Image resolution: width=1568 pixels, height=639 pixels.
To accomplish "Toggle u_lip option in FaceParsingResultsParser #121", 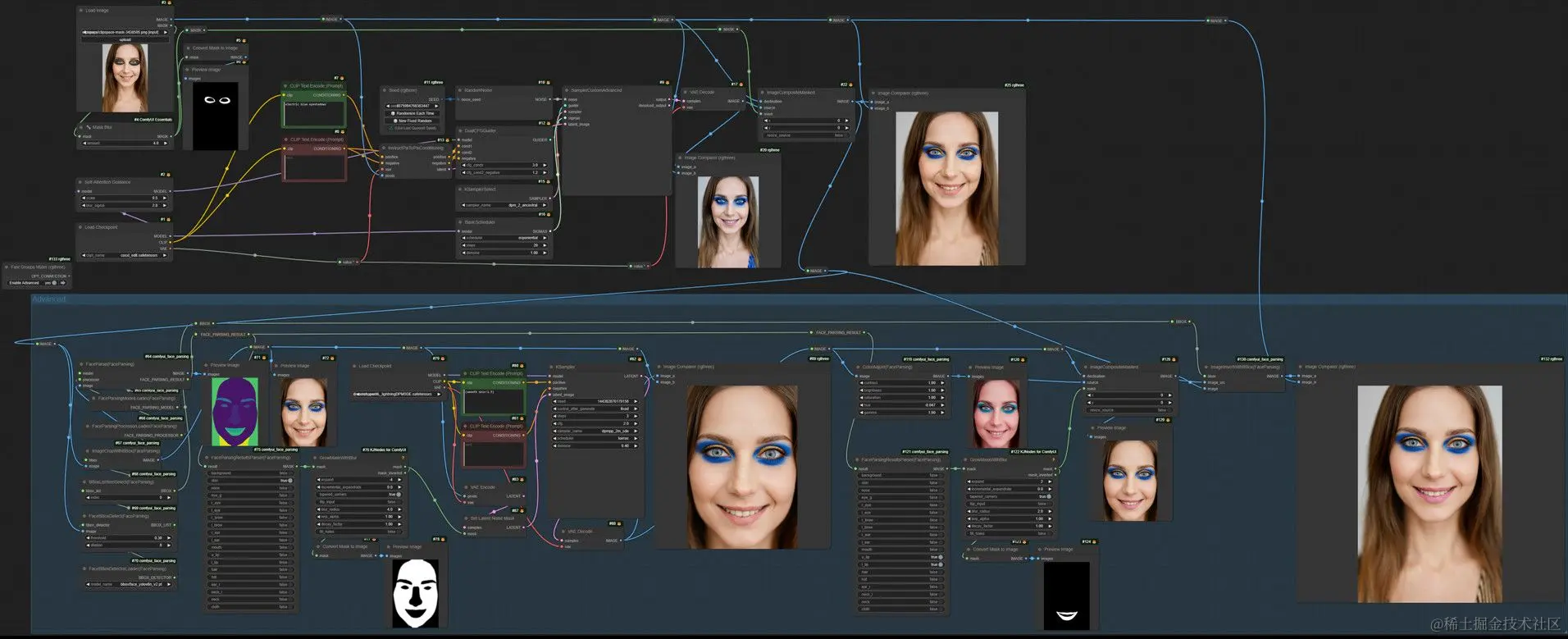I will (x=901, y=557).
